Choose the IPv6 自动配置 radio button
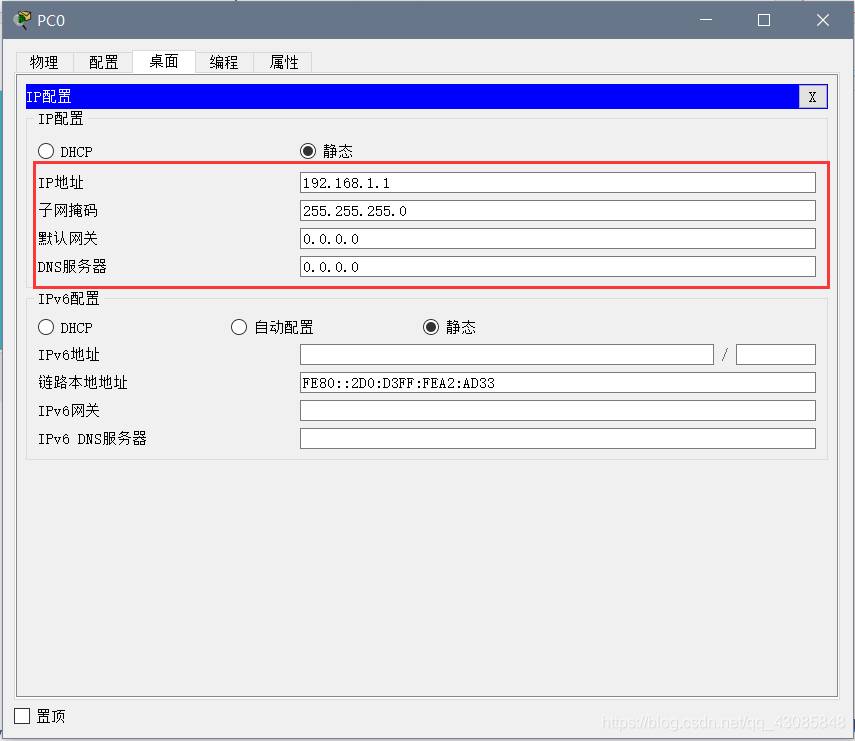Viewport: 855px width, 741px height. pos(239,327)
